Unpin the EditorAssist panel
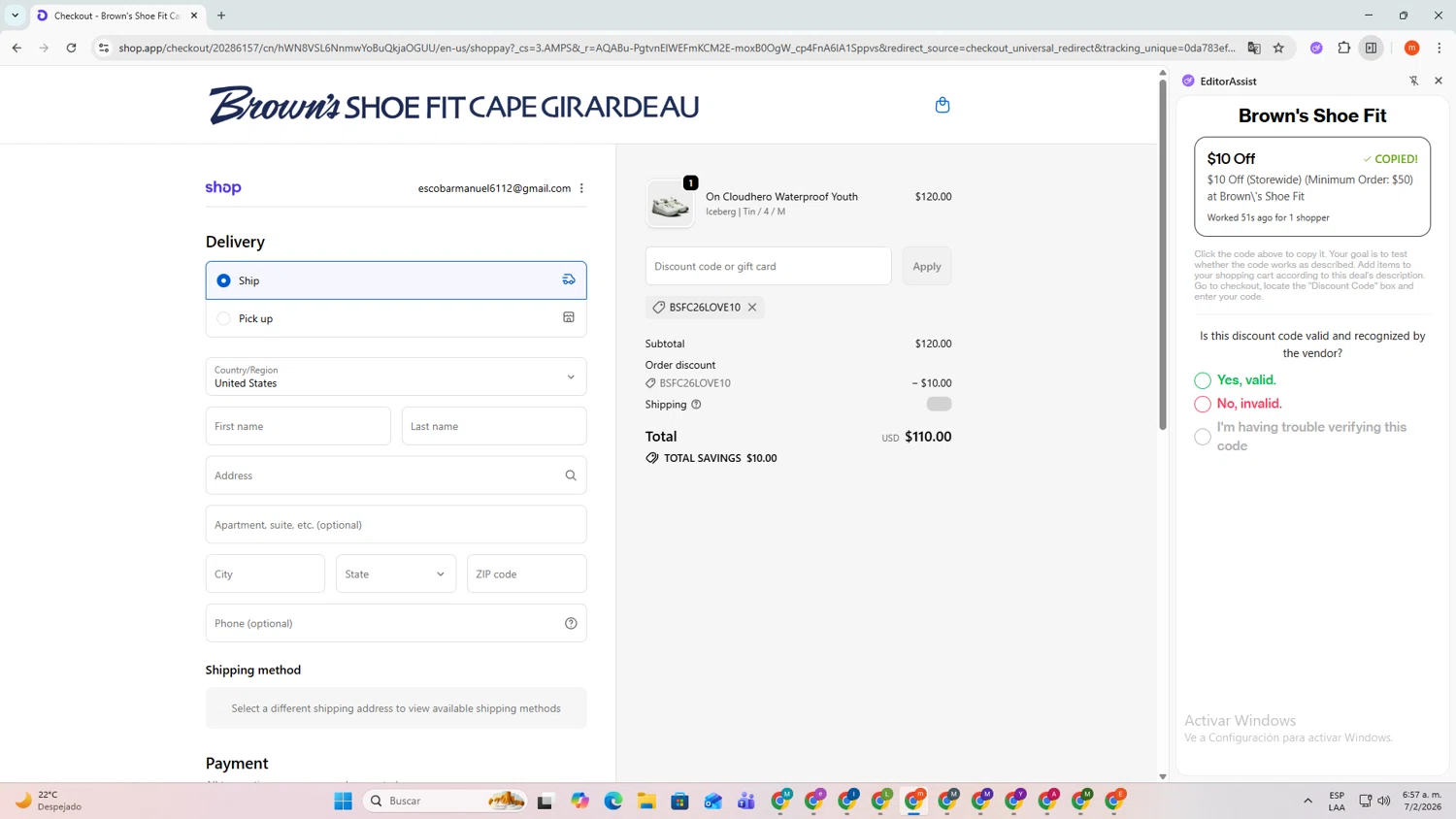The height and width of the screenshot is (819, 1456). (x=1414, y=81)
